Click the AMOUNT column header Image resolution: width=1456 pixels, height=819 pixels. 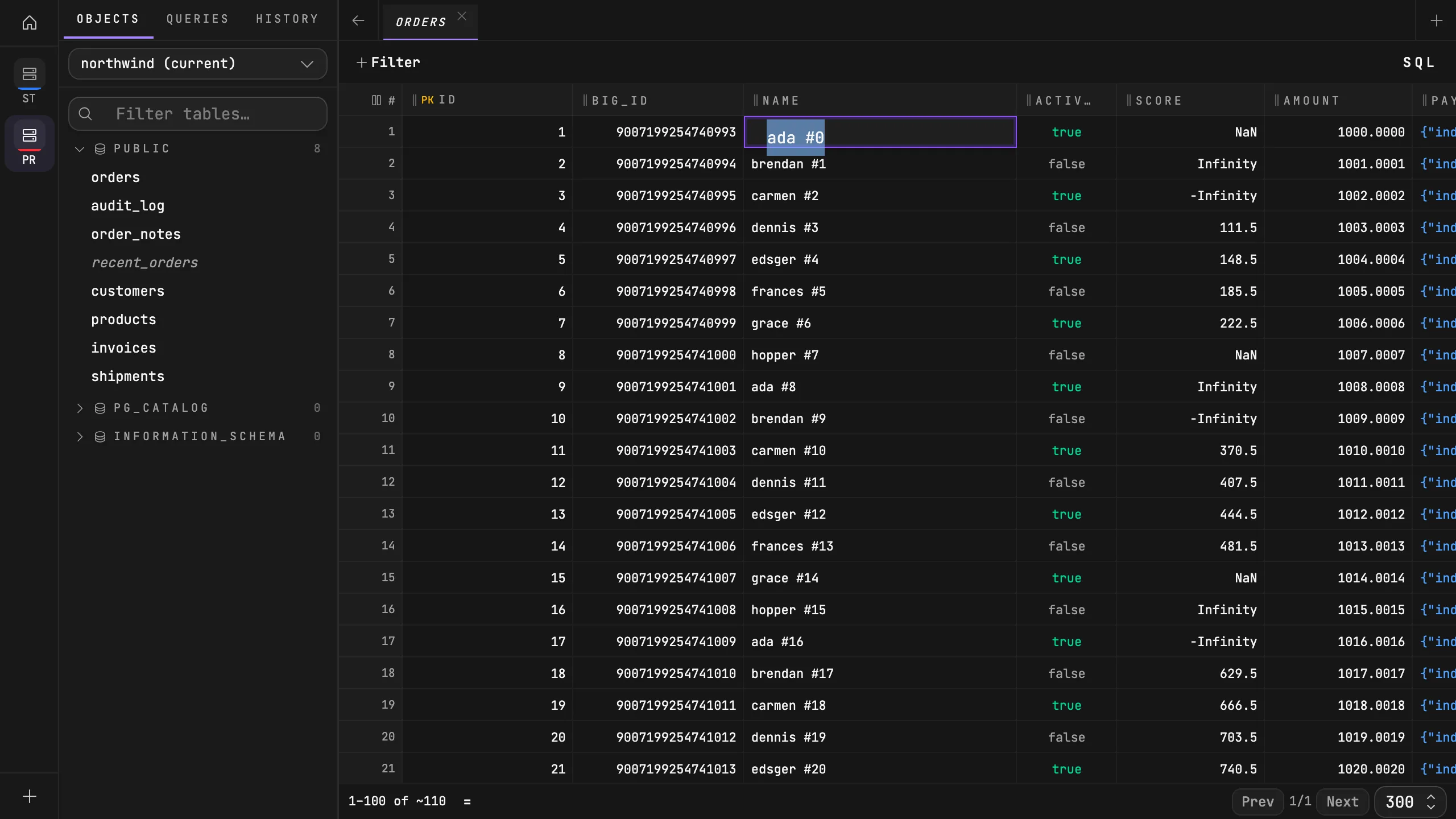click(1338, 101)
